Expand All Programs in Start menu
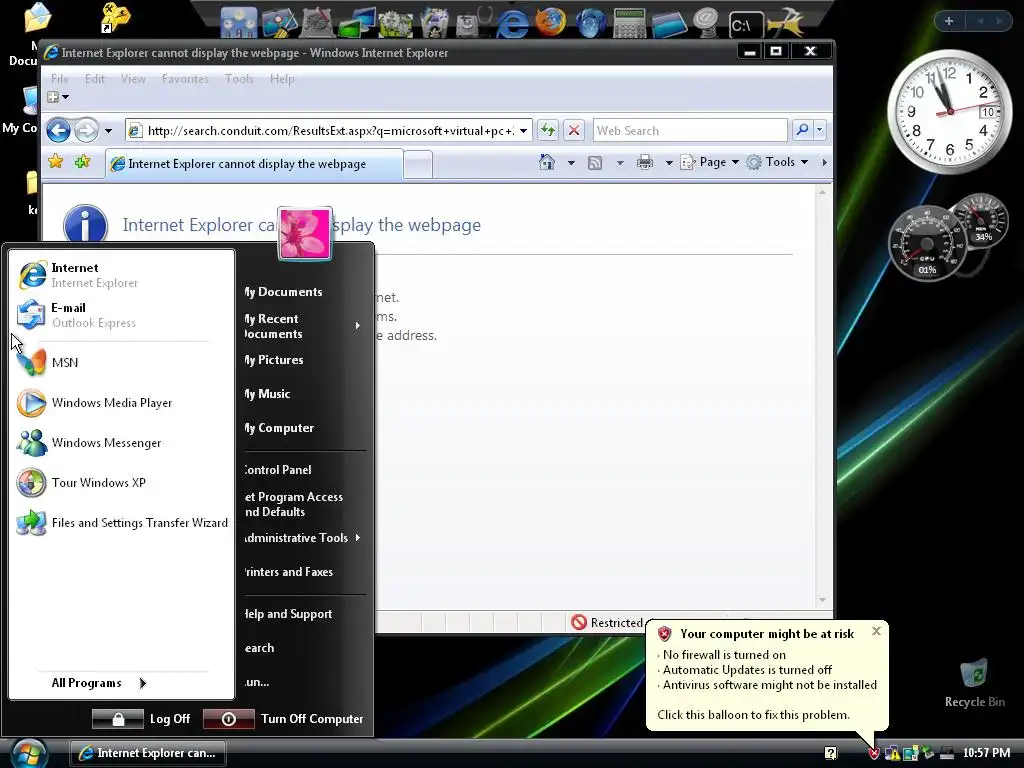The width and height of the screenshot is (1024, 768). [99, 683]
